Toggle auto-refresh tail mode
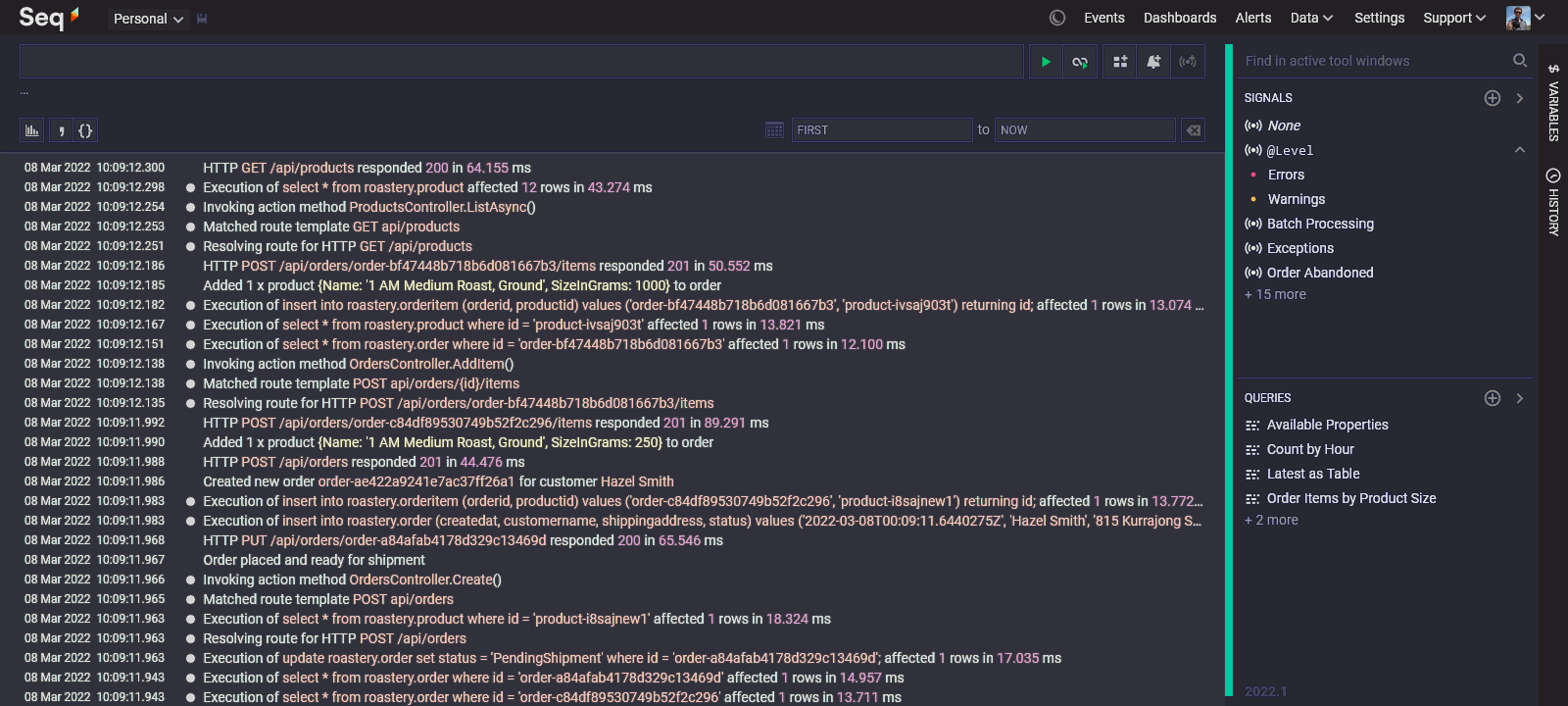 click(1080, 62)
